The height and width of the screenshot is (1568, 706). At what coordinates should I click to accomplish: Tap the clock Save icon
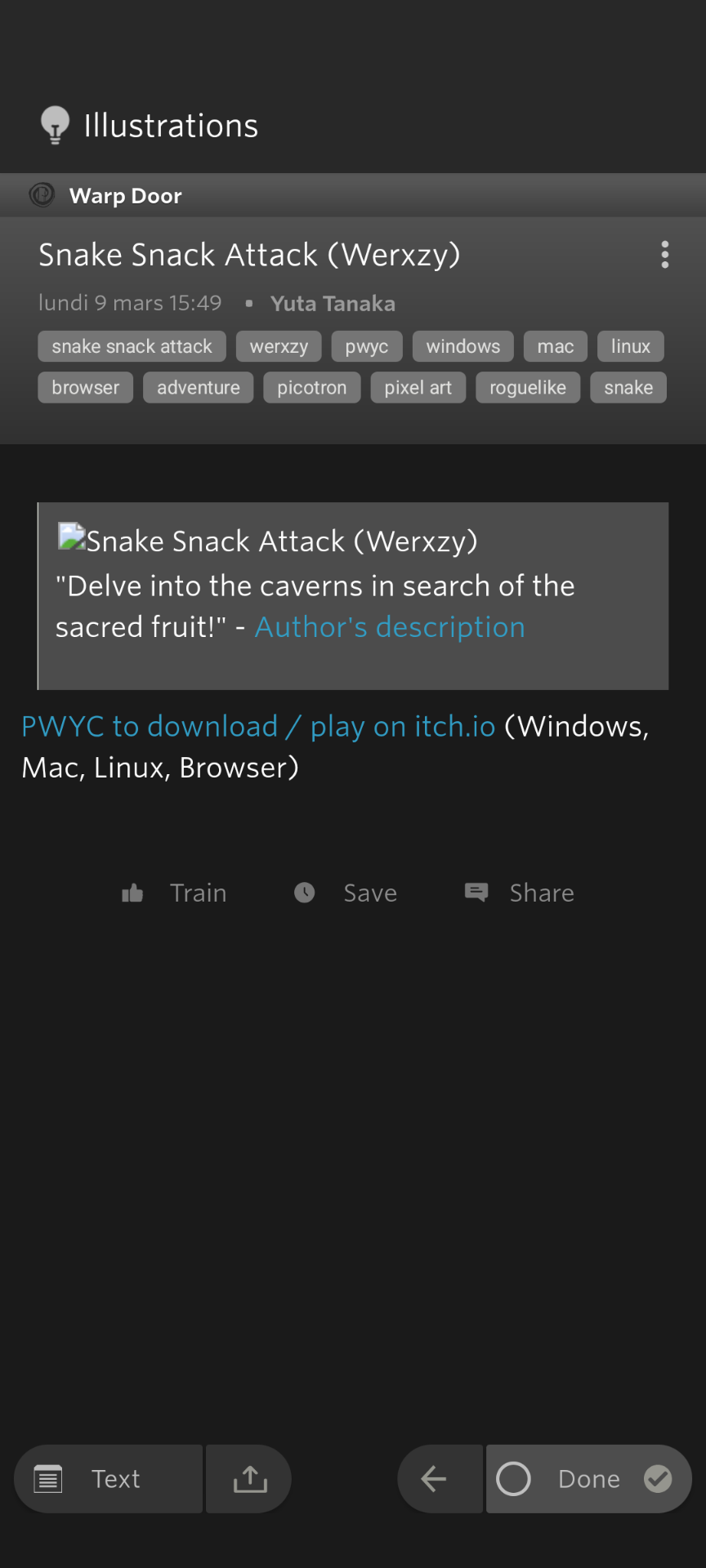(x=305, y=893)
